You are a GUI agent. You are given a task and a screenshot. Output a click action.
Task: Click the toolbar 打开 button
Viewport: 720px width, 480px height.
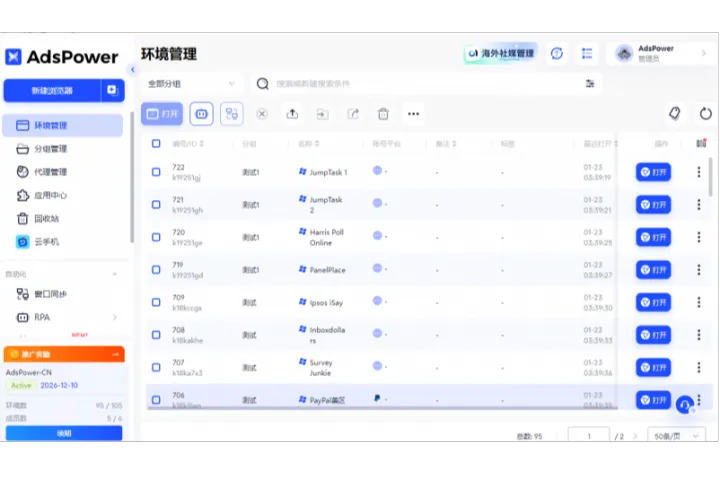coord(162,113)
